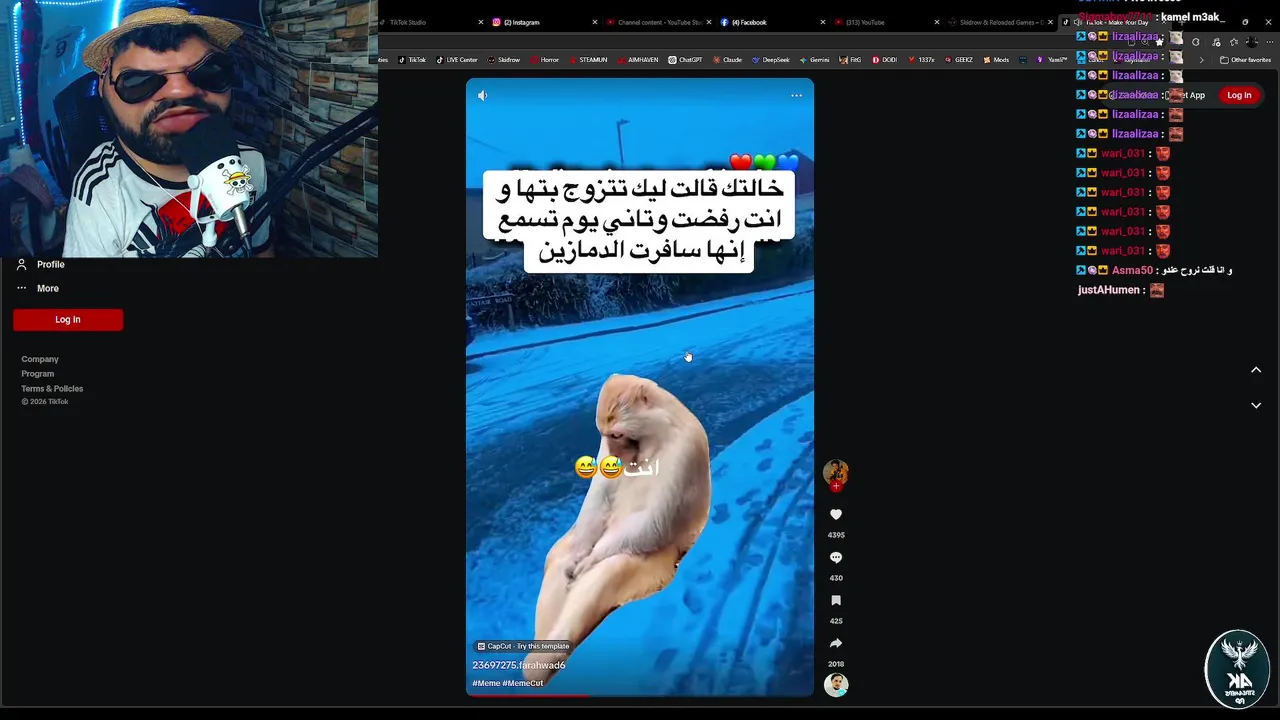The width and height of the screenshot is (1280, 720).
Task: Open the Horror bookmark
Action: 545,60
